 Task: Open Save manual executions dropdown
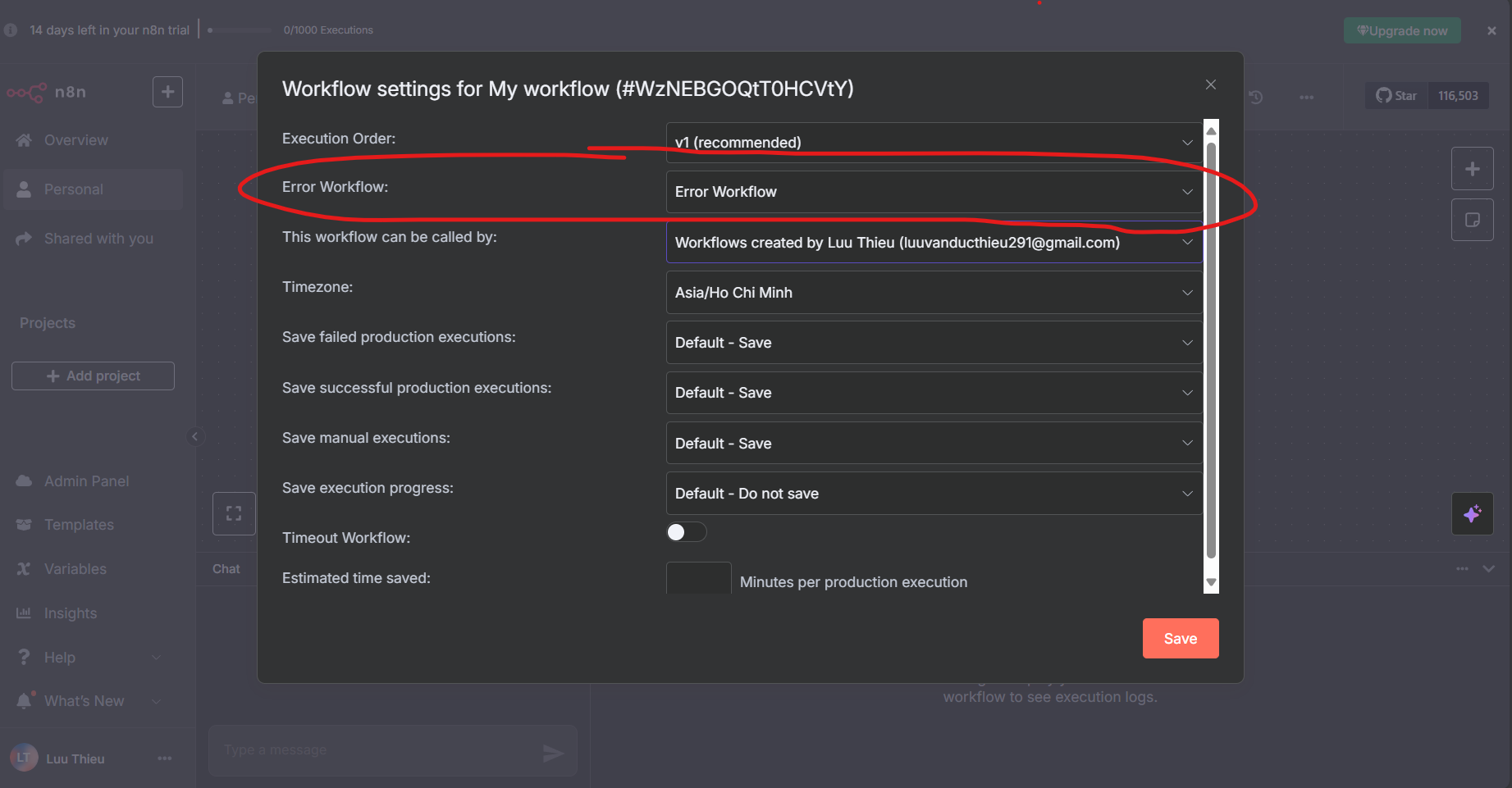934,444
